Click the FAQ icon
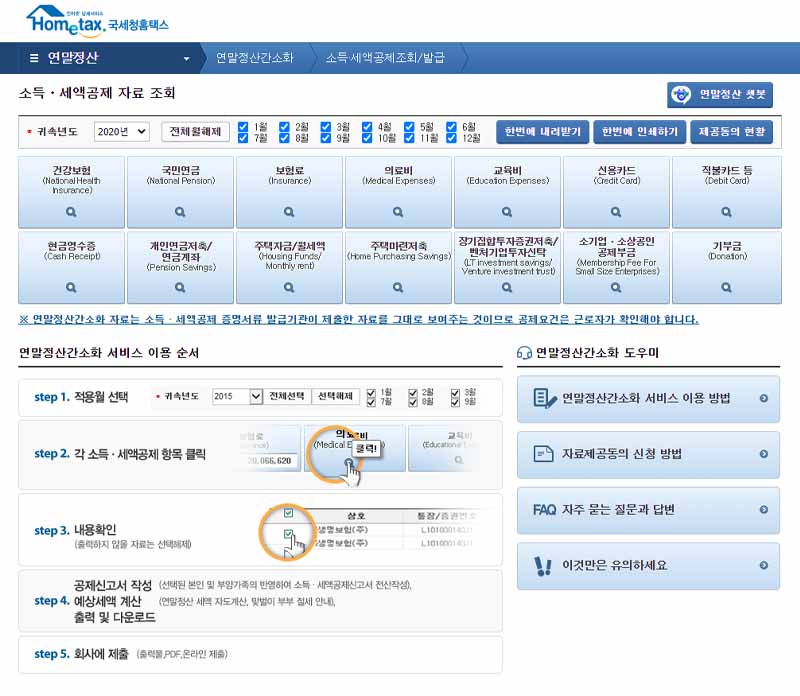Screen dimensions: 800x696 pyautogui.click(x=544, y=510)
